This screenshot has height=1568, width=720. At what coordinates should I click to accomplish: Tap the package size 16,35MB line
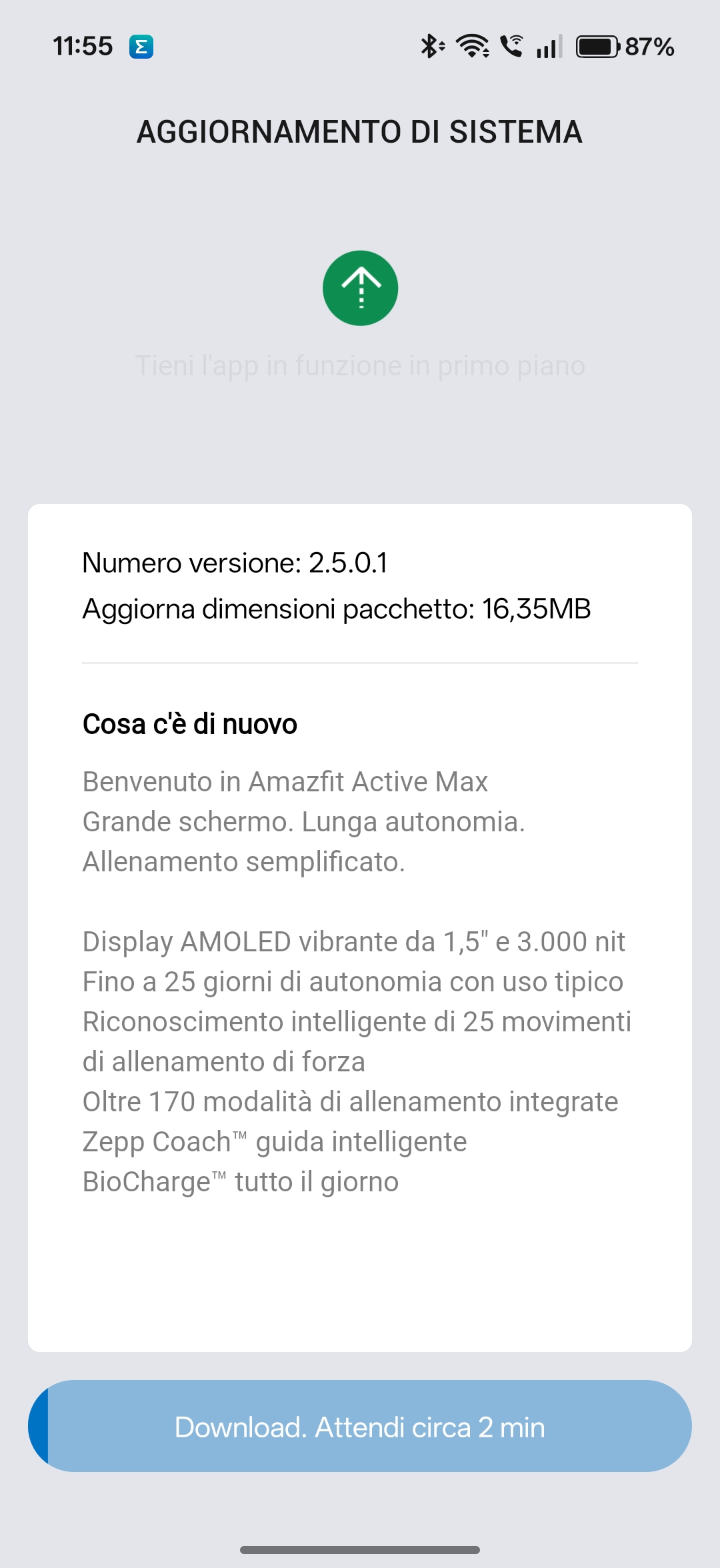click(337, 609)
